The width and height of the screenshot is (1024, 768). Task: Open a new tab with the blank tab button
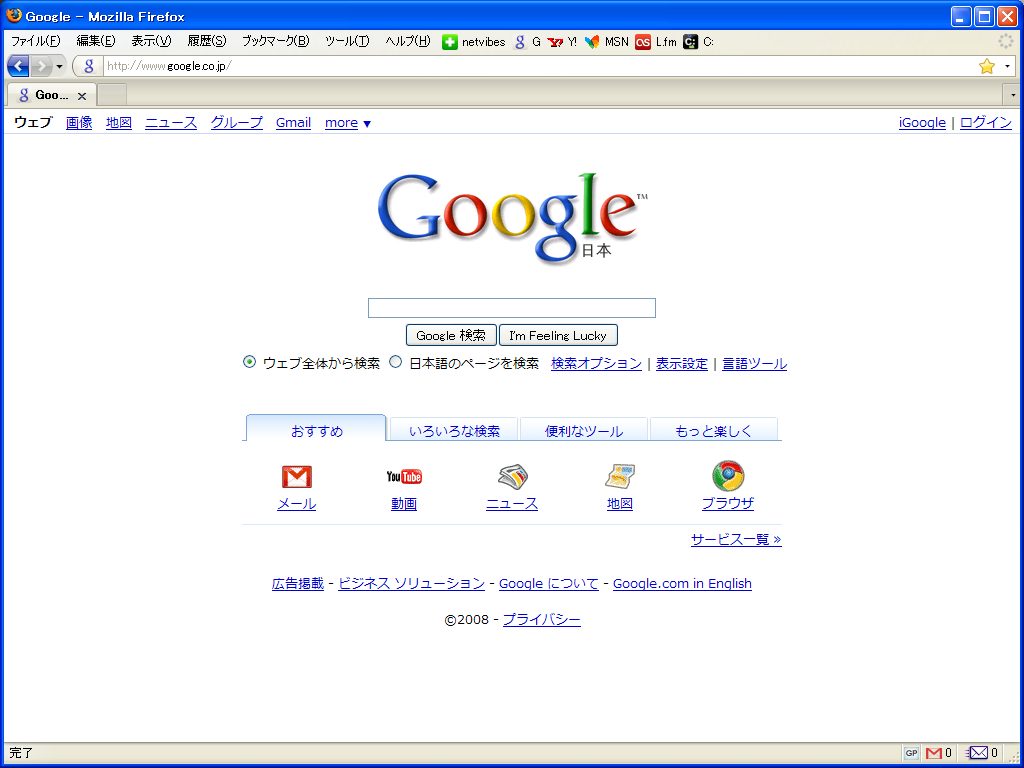(112, 95)
